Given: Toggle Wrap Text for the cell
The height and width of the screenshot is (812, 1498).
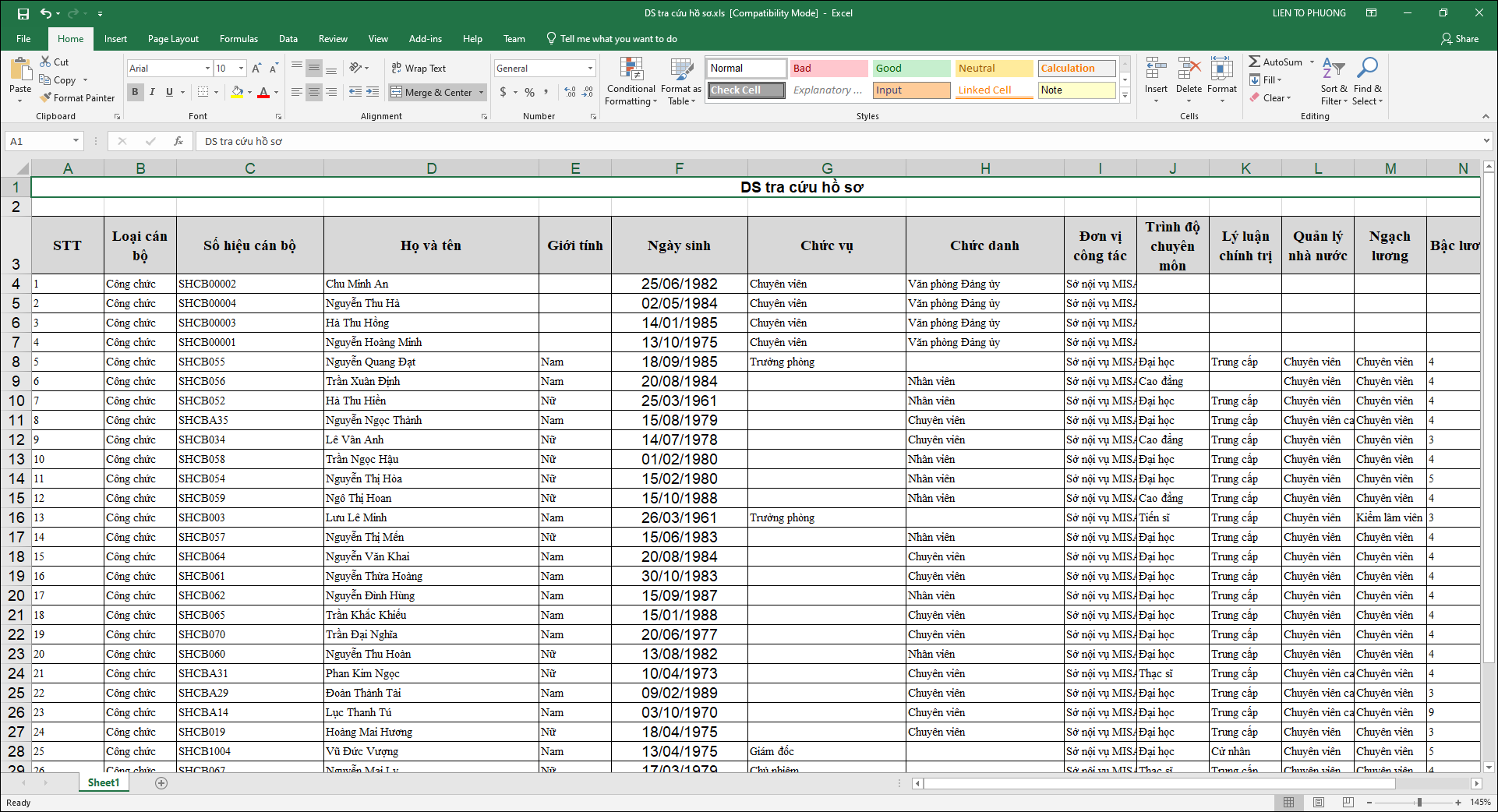Looking at the screenshot, I should [x=419, y=69].
